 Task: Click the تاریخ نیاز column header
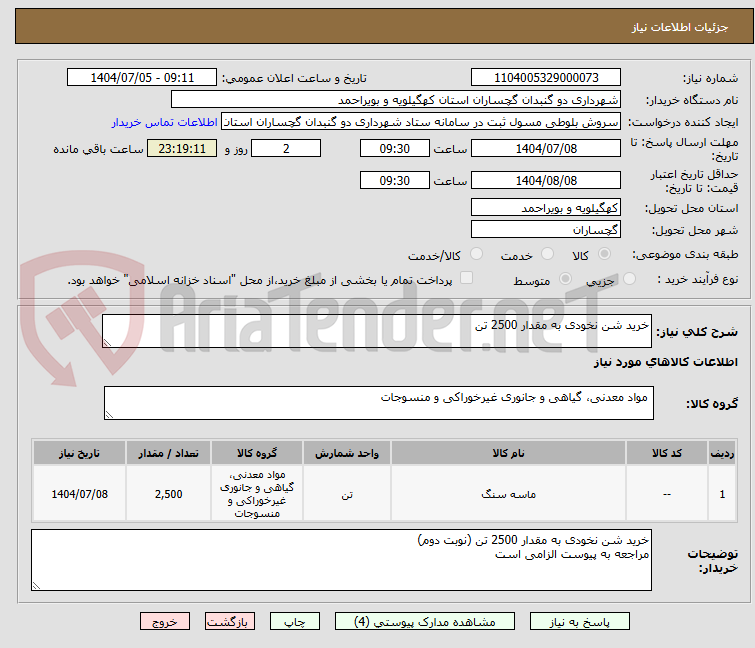point(79,453)
